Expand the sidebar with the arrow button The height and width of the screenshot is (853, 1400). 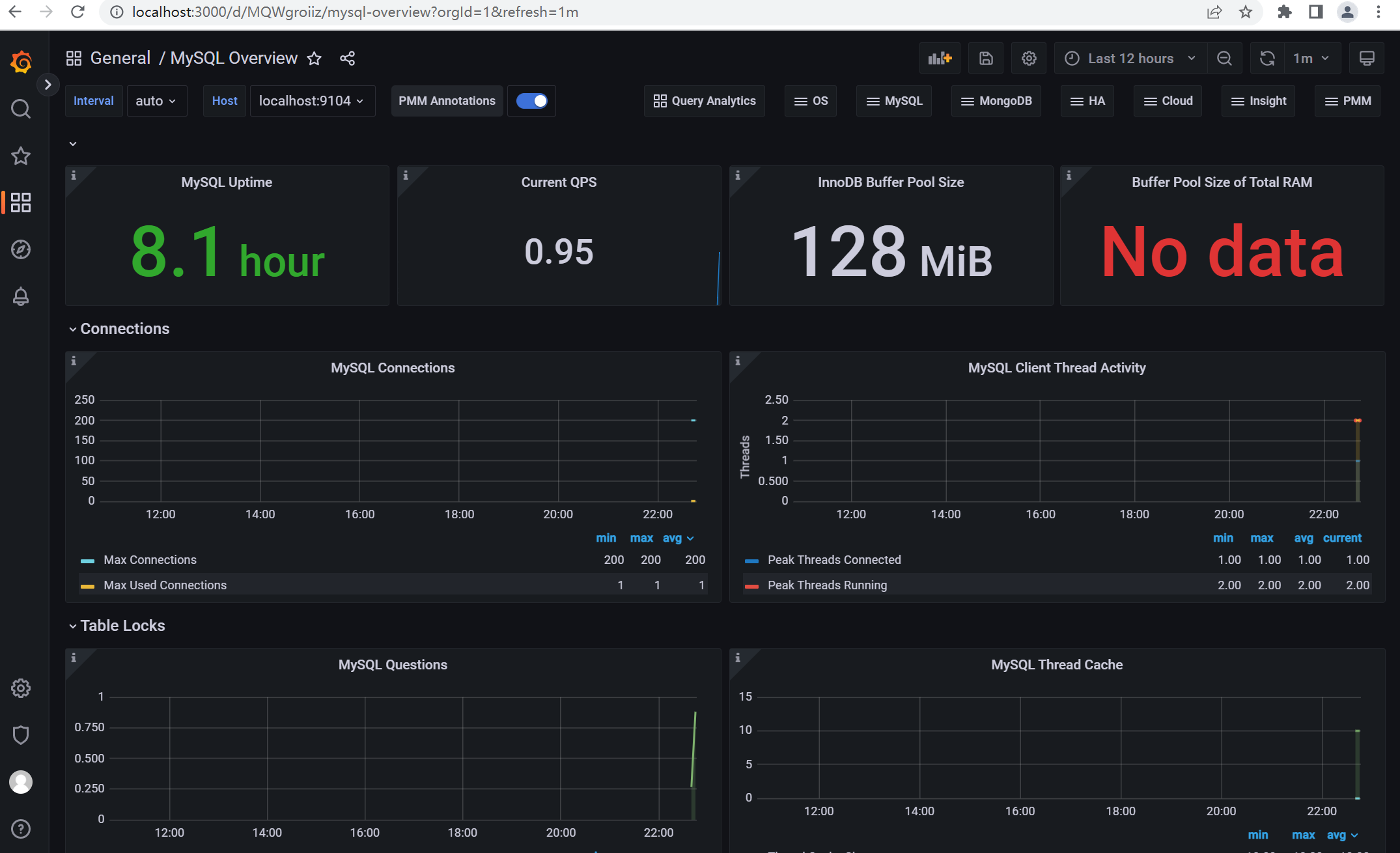(x=48, y=85)
